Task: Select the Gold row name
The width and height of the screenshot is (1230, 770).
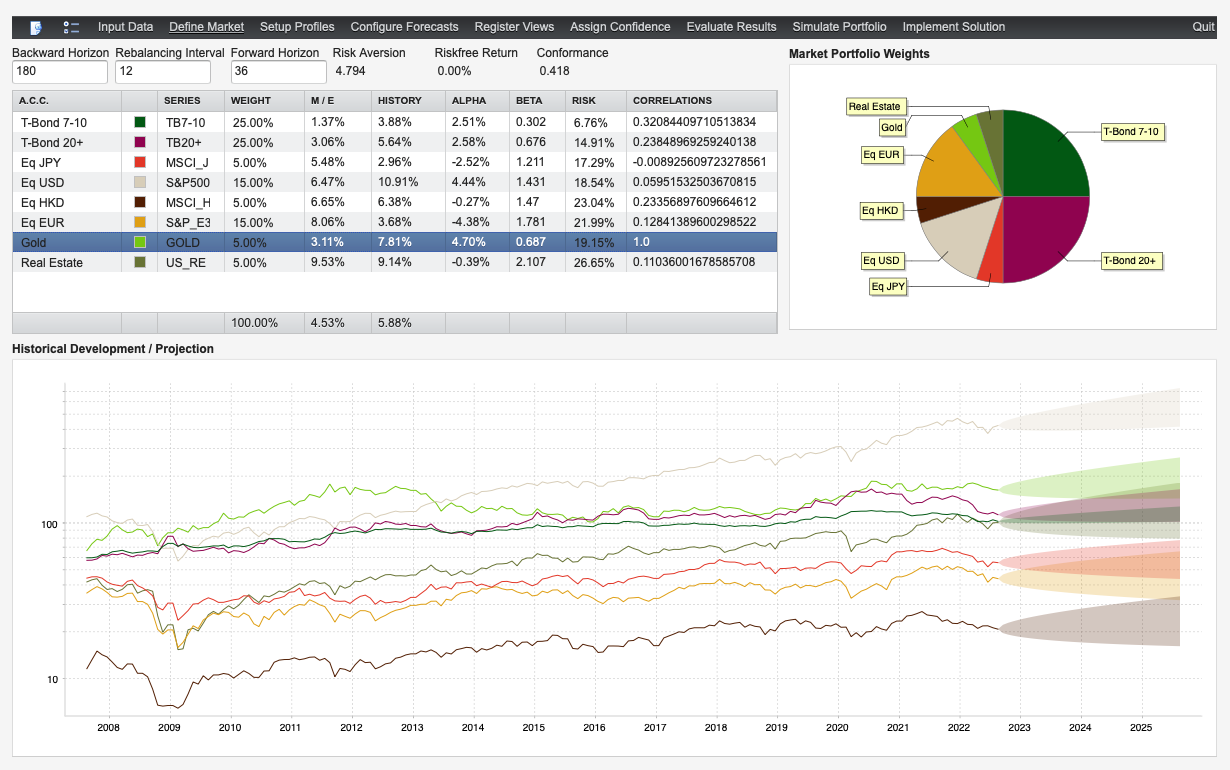Action: [x=34, y=242]
